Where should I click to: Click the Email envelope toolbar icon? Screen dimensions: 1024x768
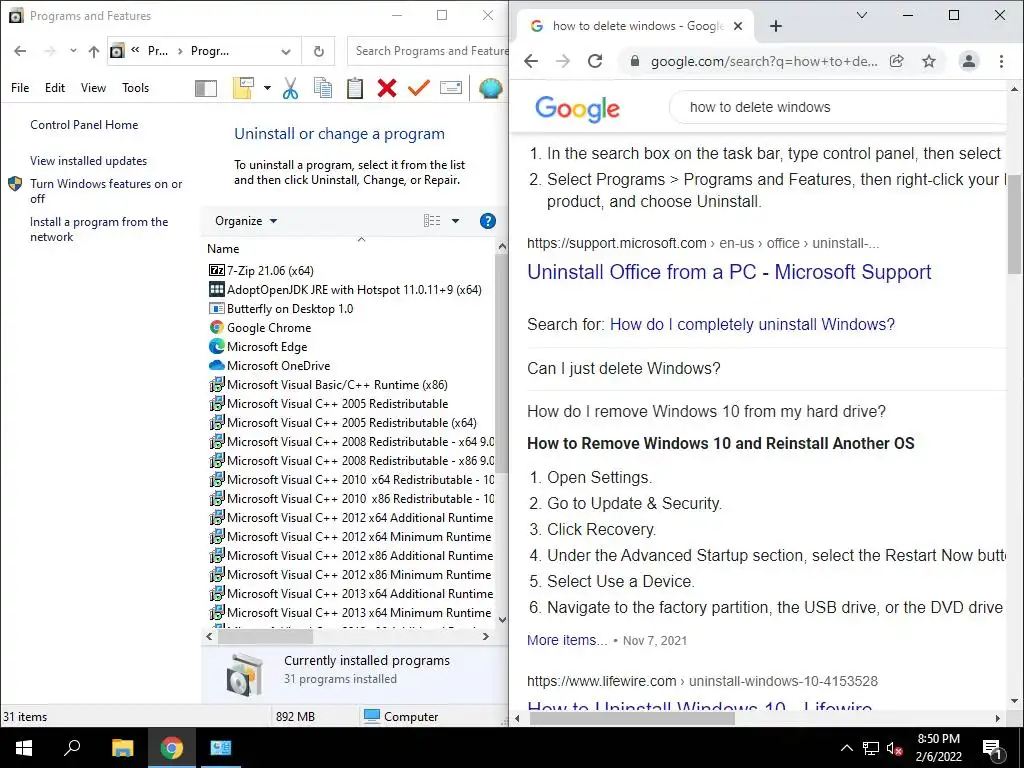(451, 88)
